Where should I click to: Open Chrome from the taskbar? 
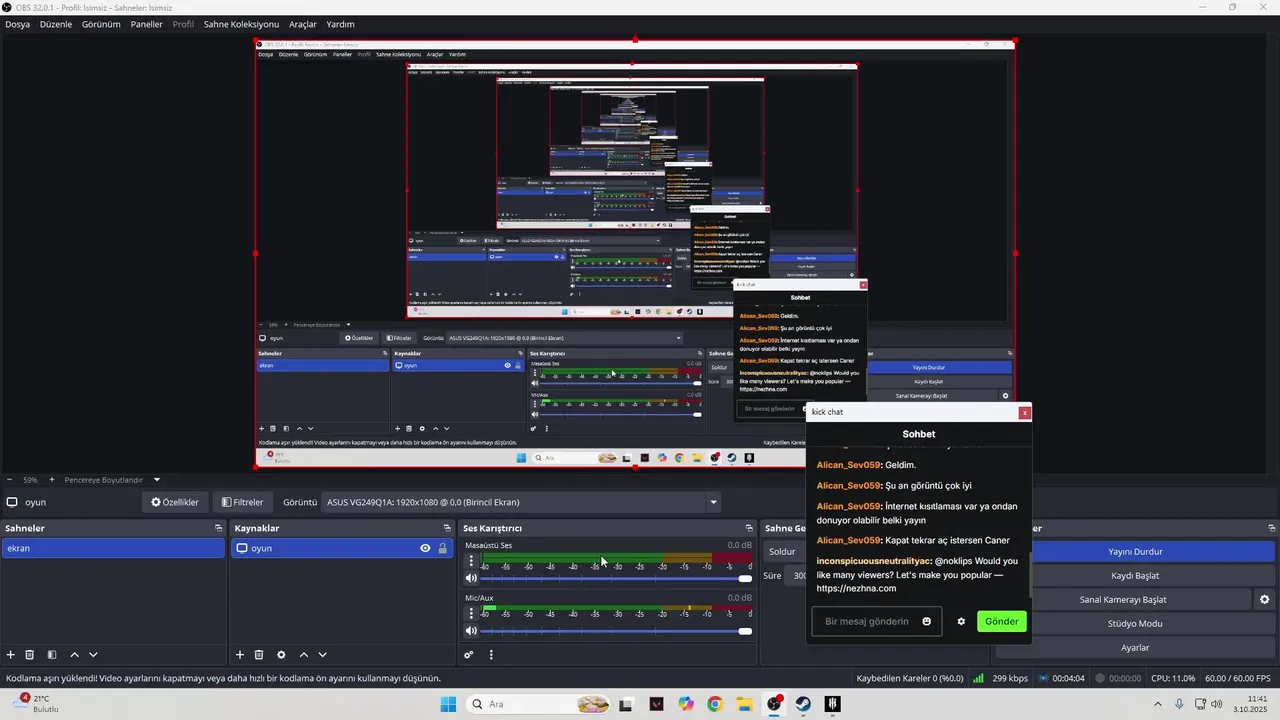coord(714,704)
